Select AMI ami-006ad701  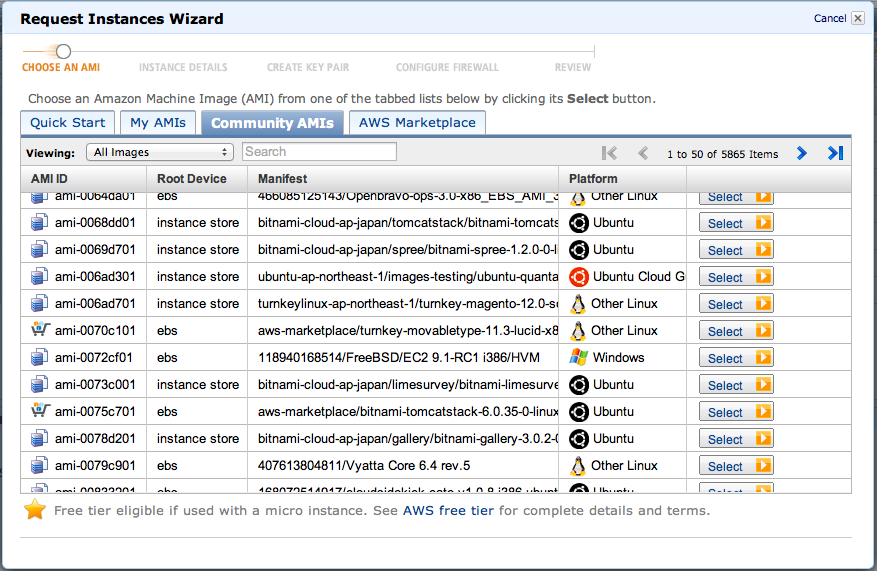click(x=736, y=304)
